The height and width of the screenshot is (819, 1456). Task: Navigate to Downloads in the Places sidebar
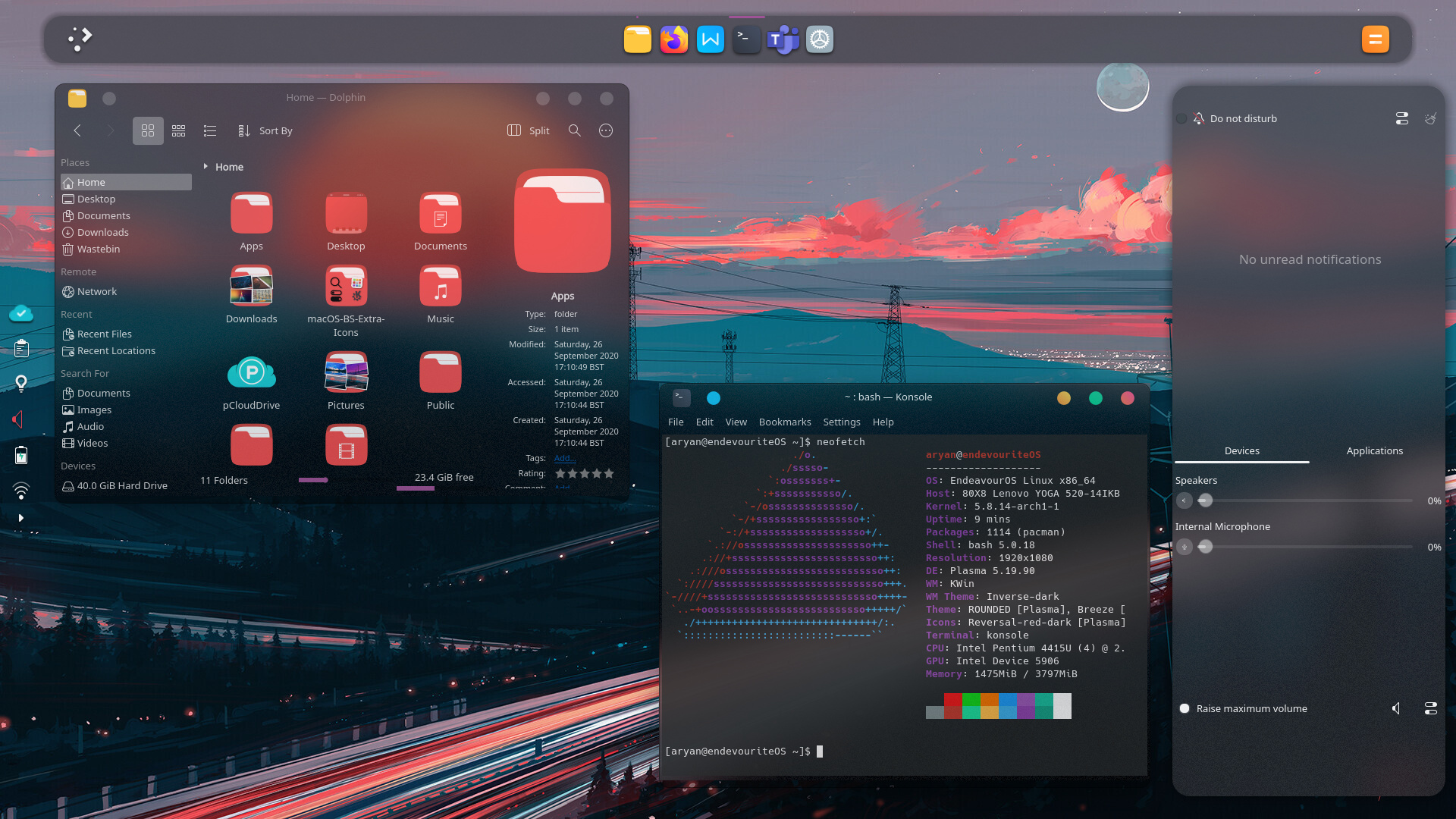coord(102,232)
